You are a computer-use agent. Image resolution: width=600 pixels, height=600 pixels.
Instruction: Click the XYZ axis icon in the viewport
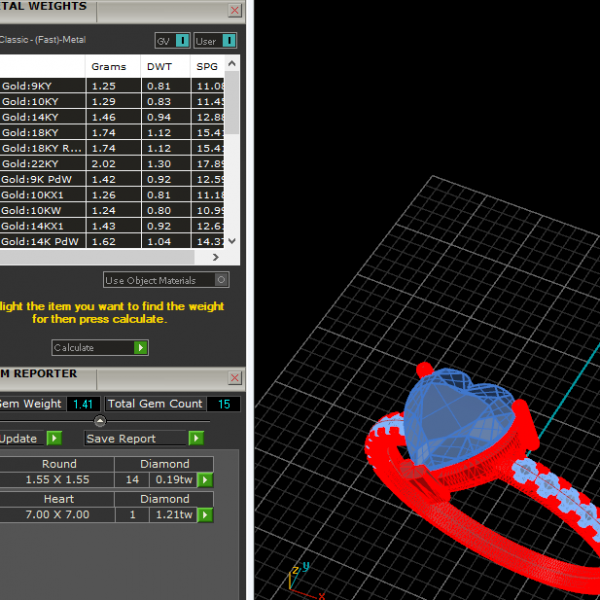(293, 577)
